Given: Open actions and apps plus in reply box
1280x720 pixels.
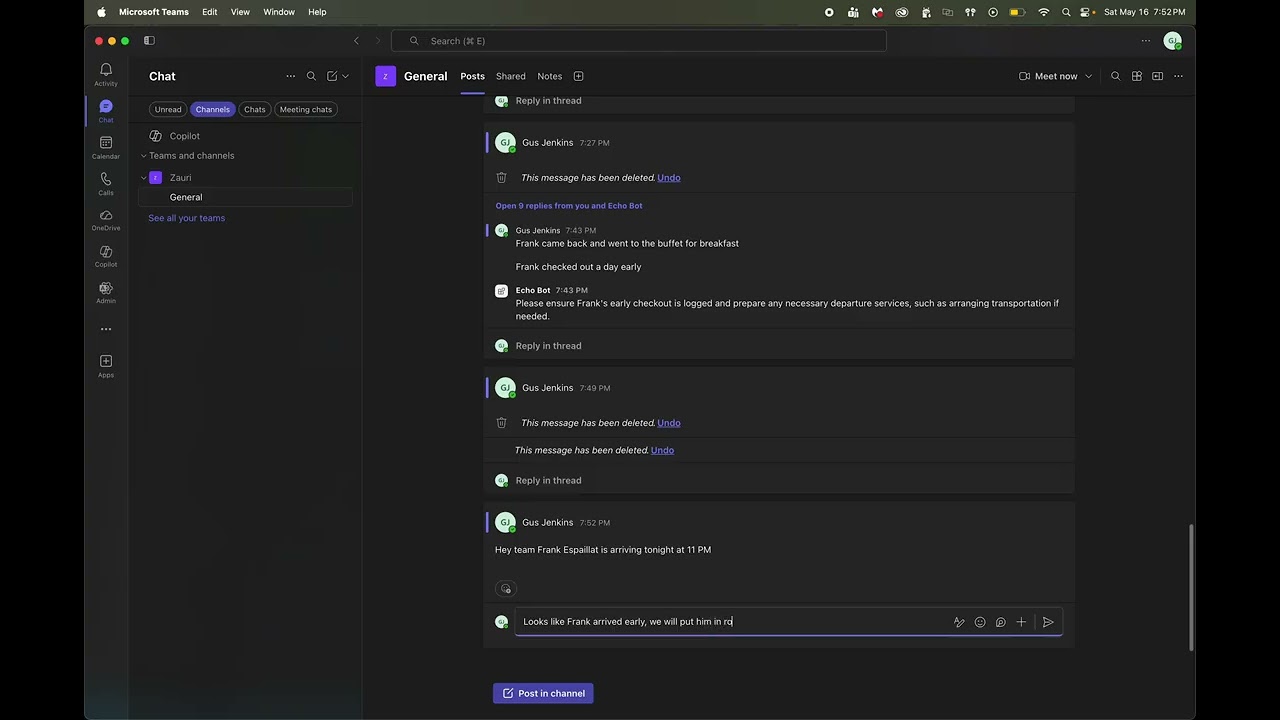Looking at the screenshot, I should pos(1021,622).
